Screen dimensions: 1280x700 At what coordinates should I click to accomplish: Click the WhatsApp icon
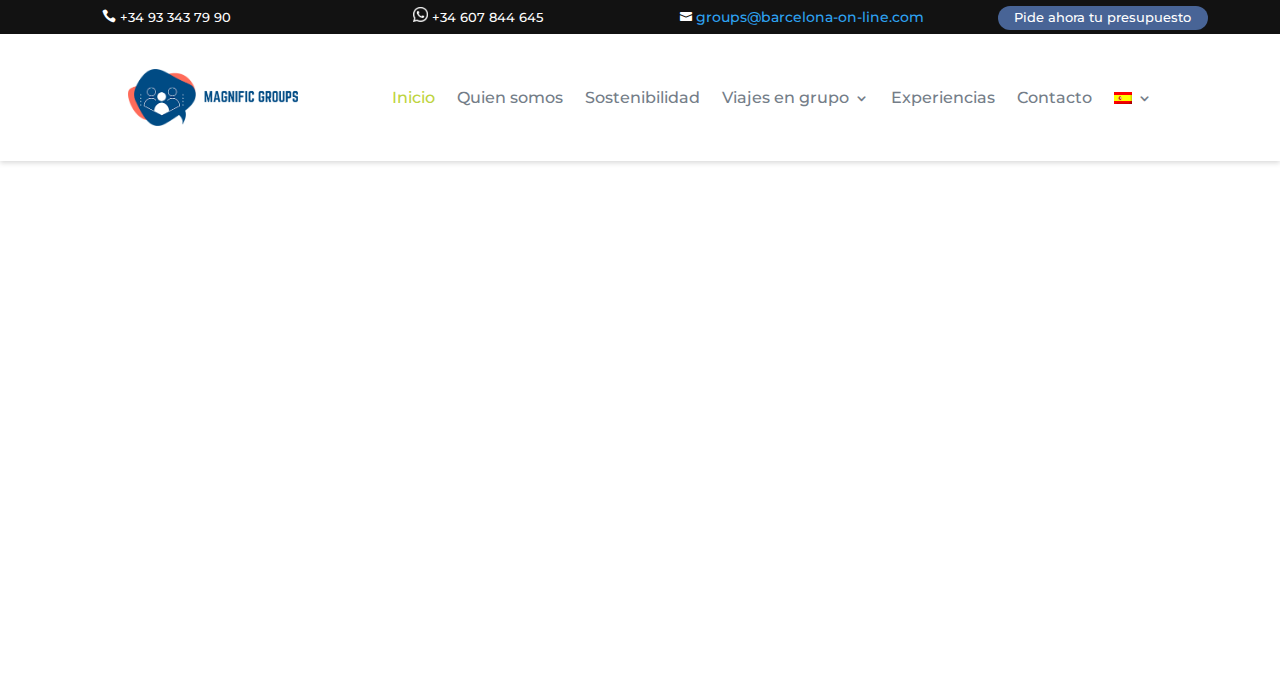click(420, 14)
